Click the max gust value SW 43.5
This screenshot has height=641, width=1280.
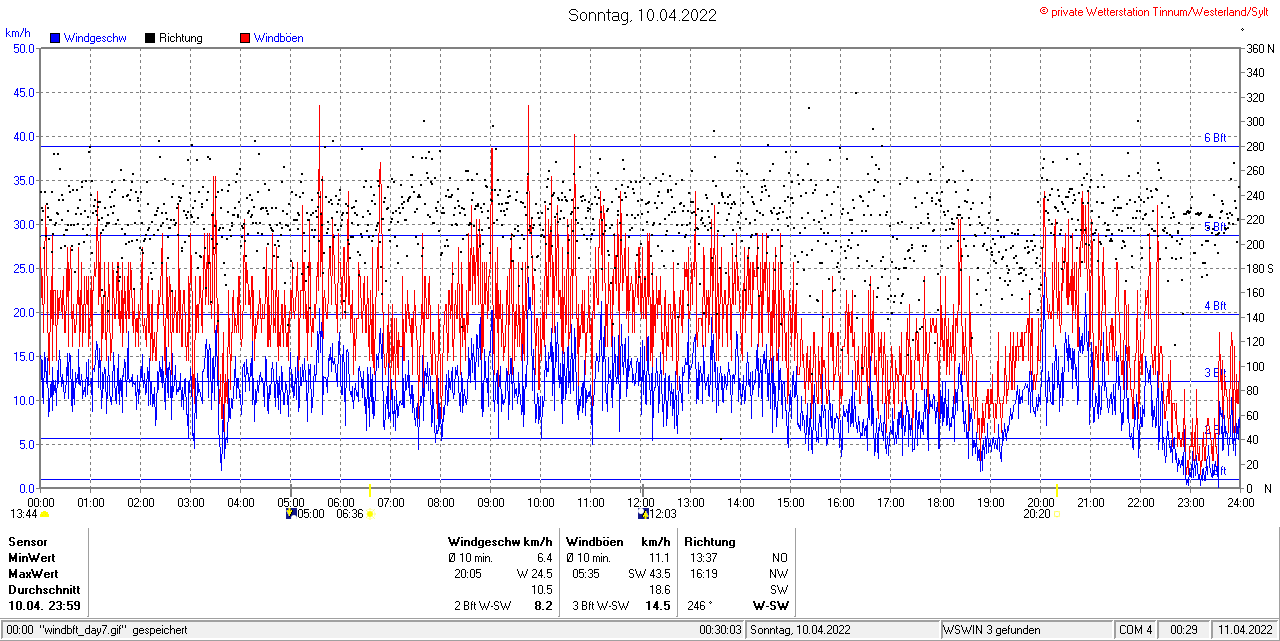(x=649, y=574)
